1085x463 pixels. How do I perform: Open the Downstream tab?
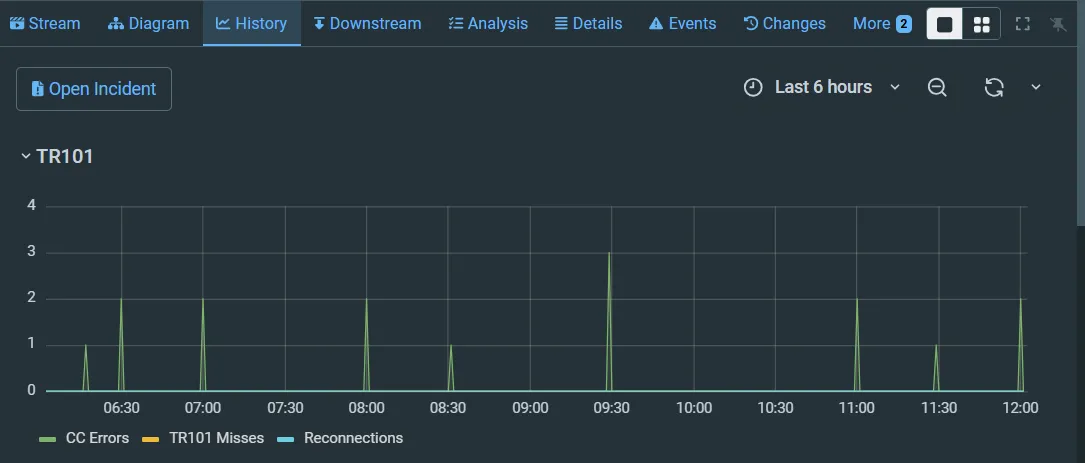click(367, 24)
